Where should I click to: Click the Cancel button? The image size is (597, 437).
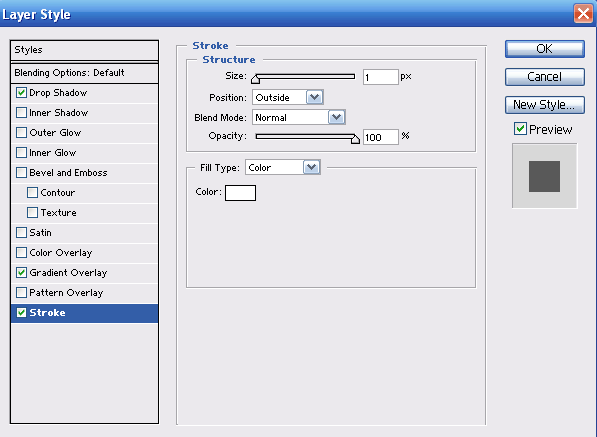coord(545,77)
